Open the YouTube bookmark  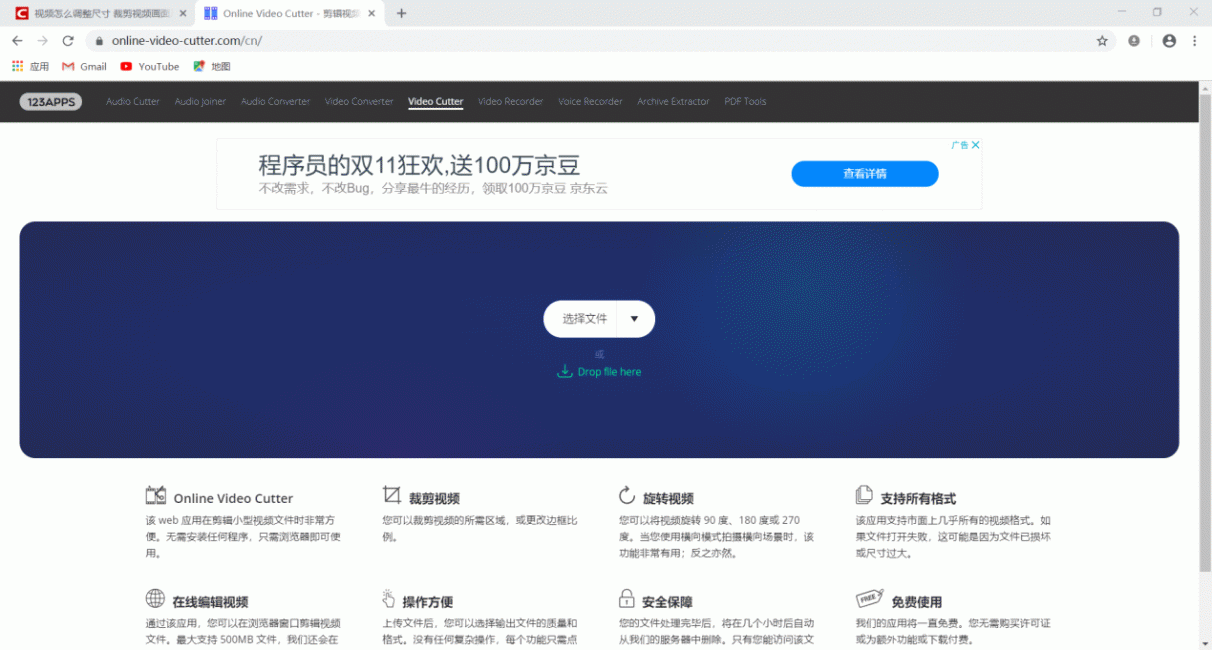149,67
